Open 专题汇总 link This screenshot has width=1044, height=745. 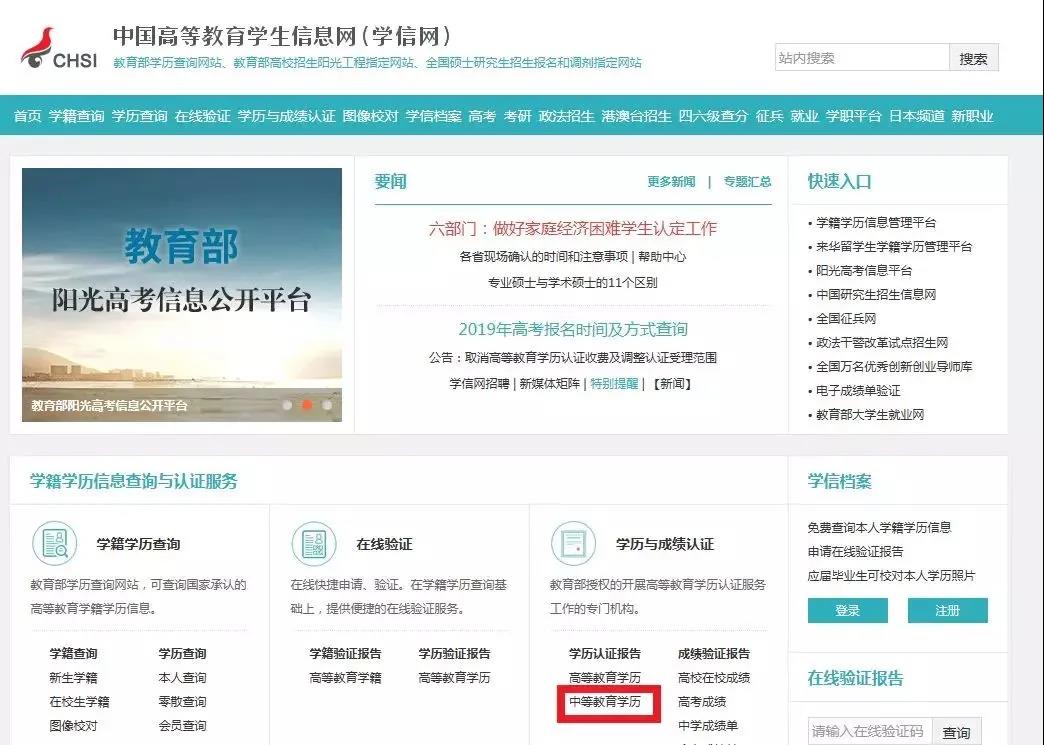tap(747, 181)
